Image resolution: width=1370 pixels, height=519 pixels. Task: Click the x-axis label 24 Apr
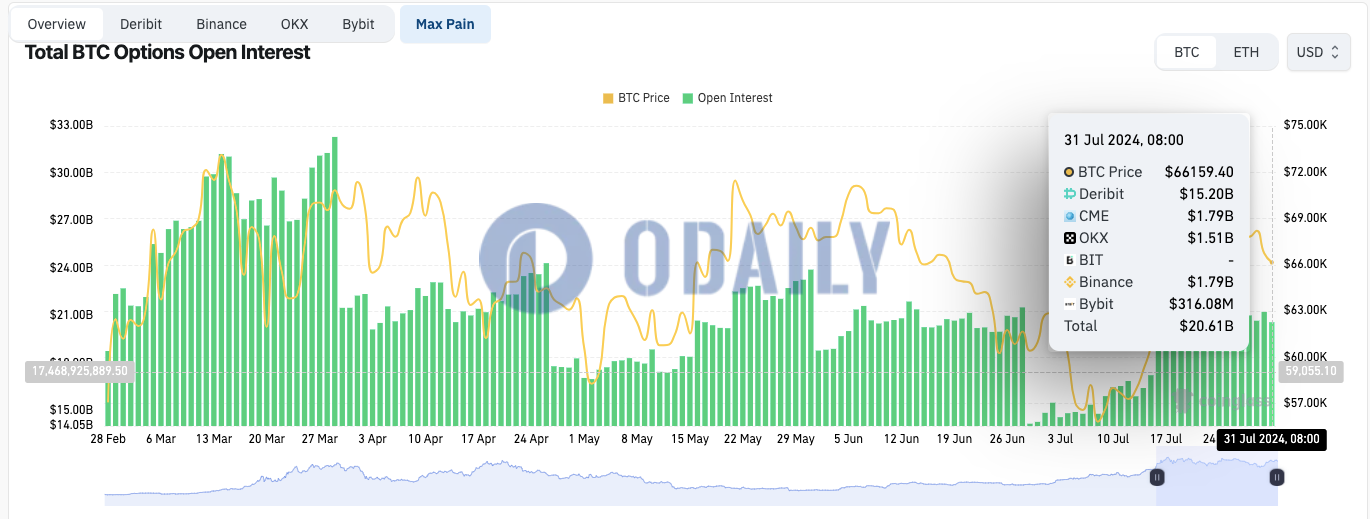pyautogui.click(x=531, y=439)
